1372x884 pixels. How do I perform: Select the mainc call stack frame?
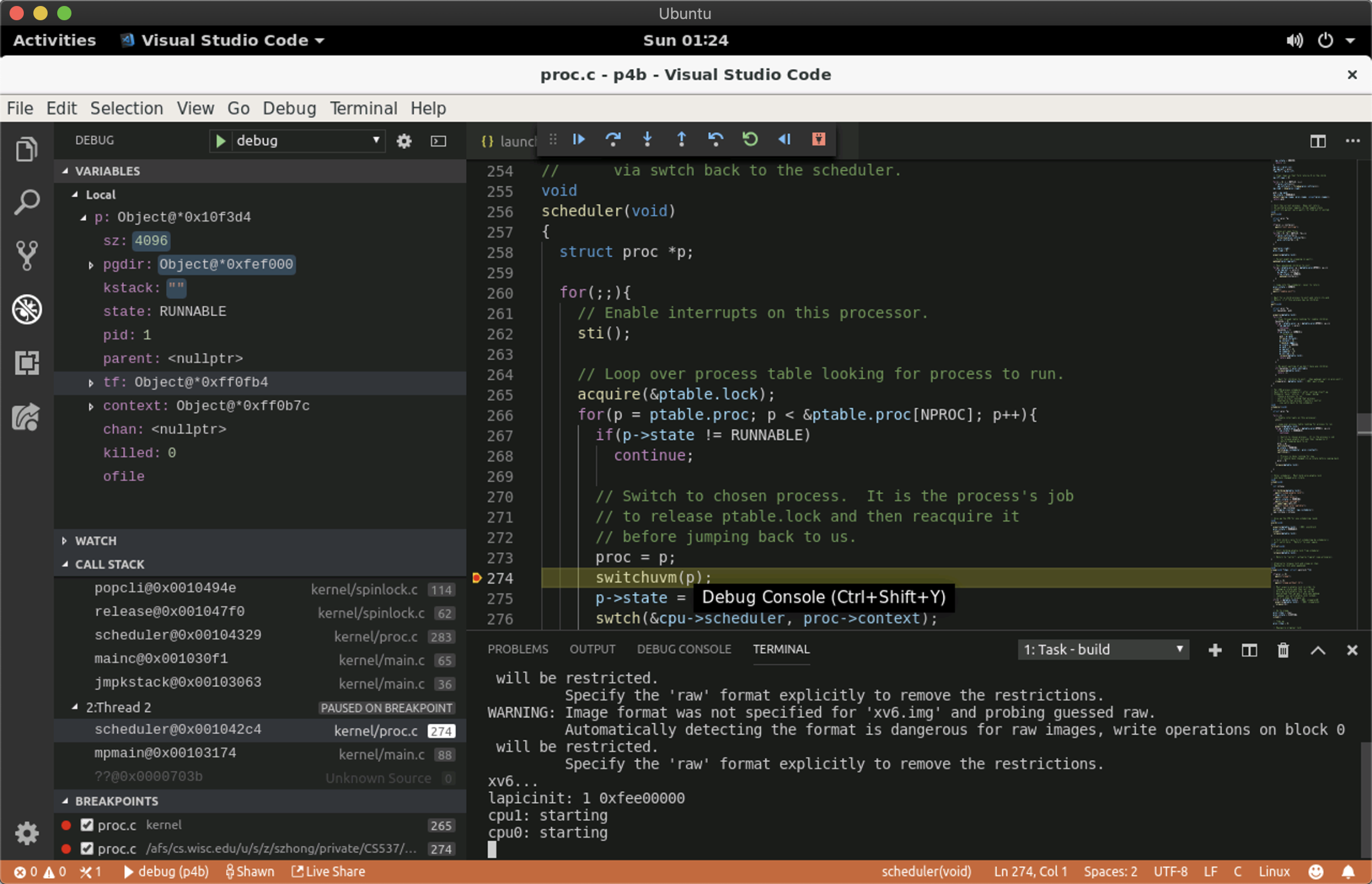(x=161, y=659)
